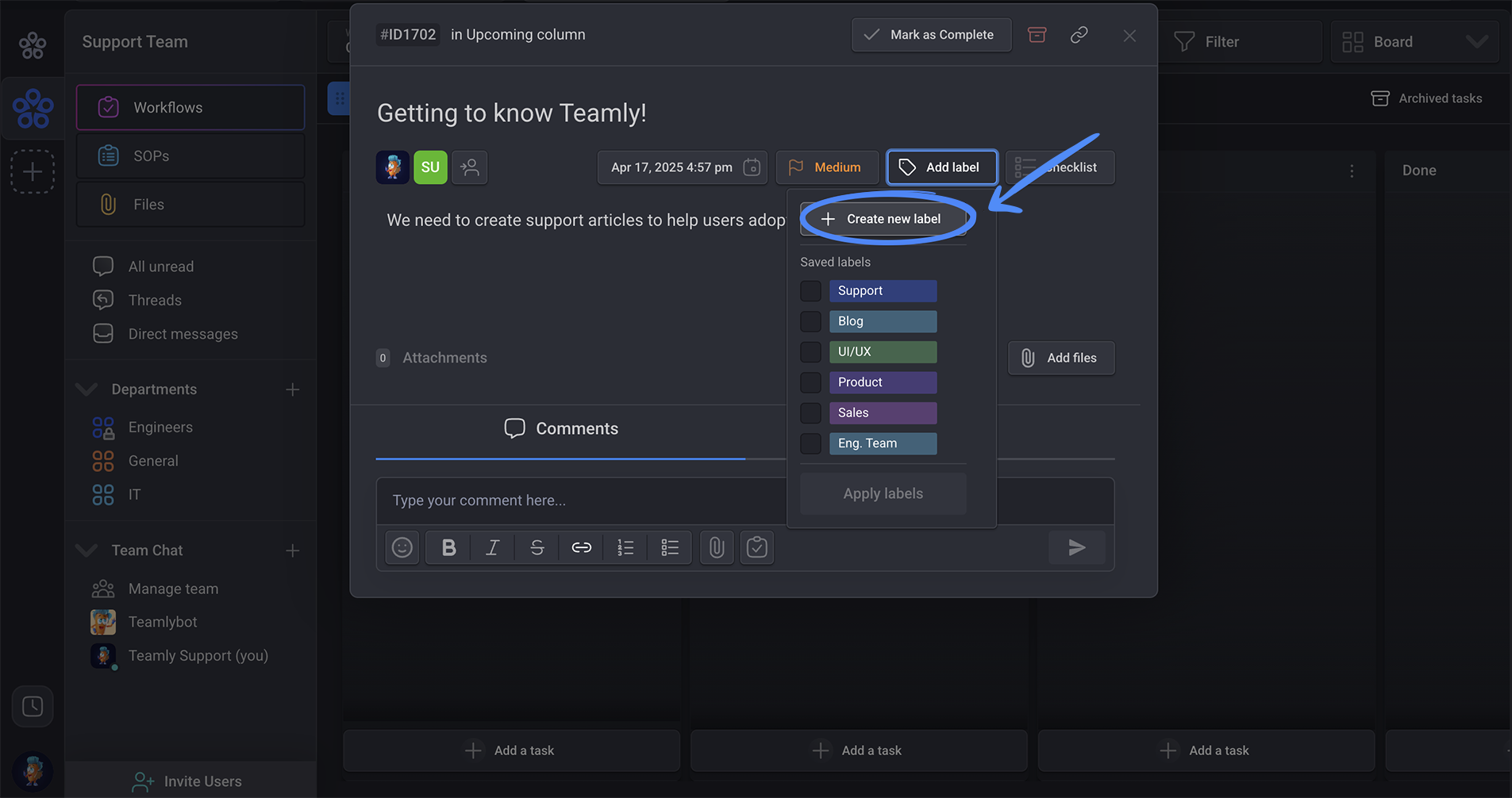
Task: Send the comment with arrow button
Action: 1077,547
